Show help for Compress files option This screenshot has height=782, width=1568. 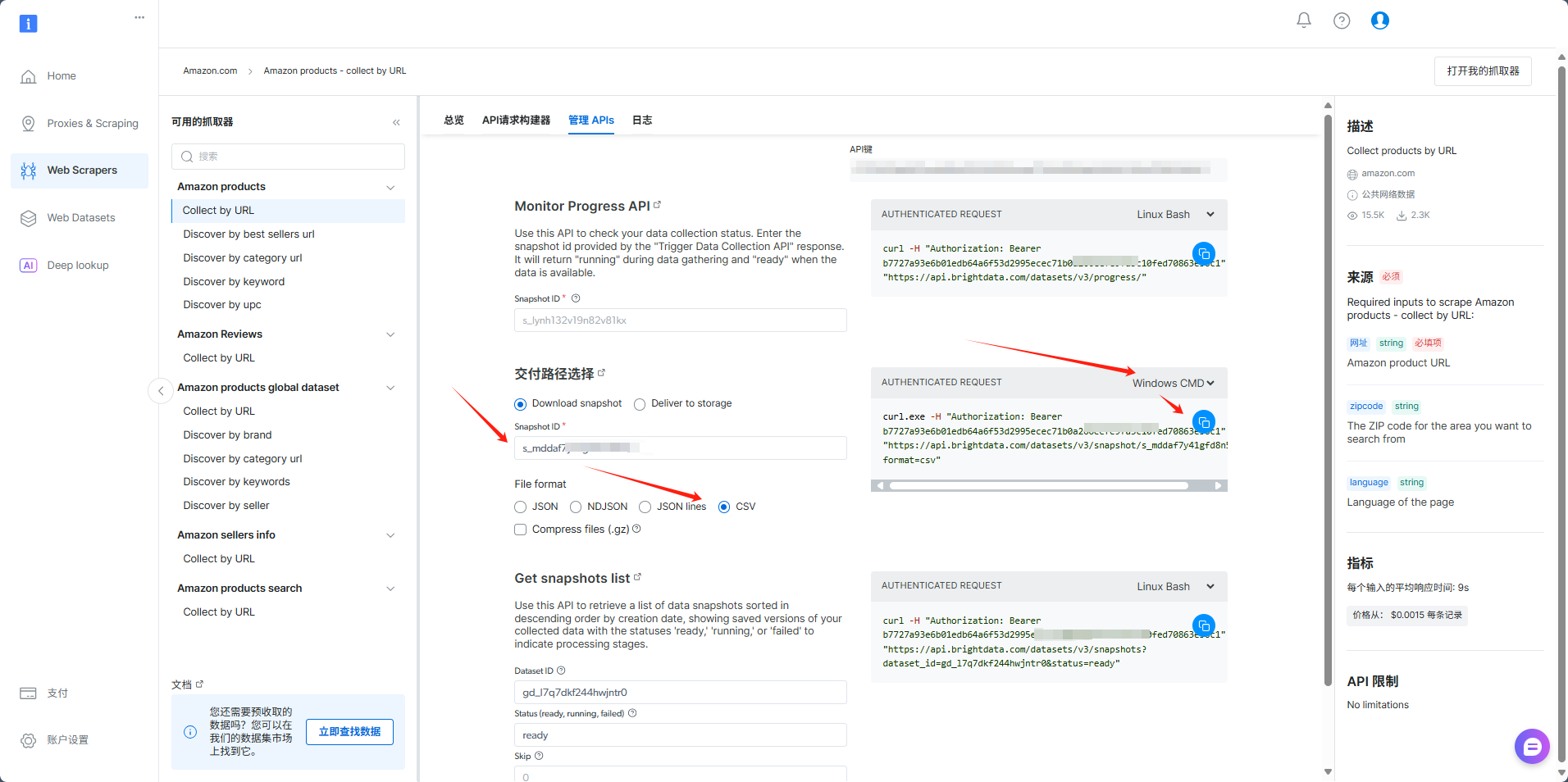(636, 529)
